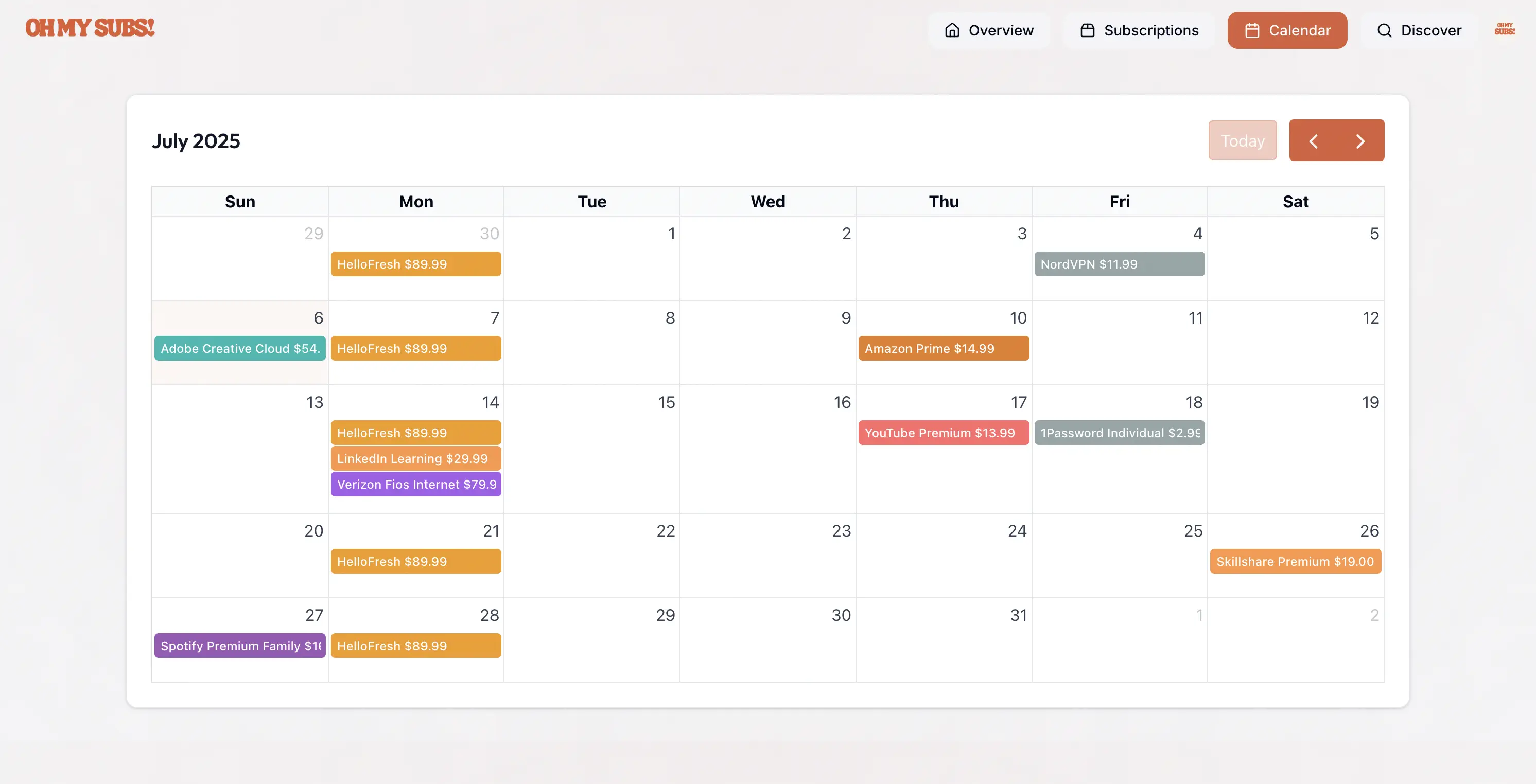Click the Mon column header
This screenshot has height=784, width=1536.
click(x=415, y=201)
